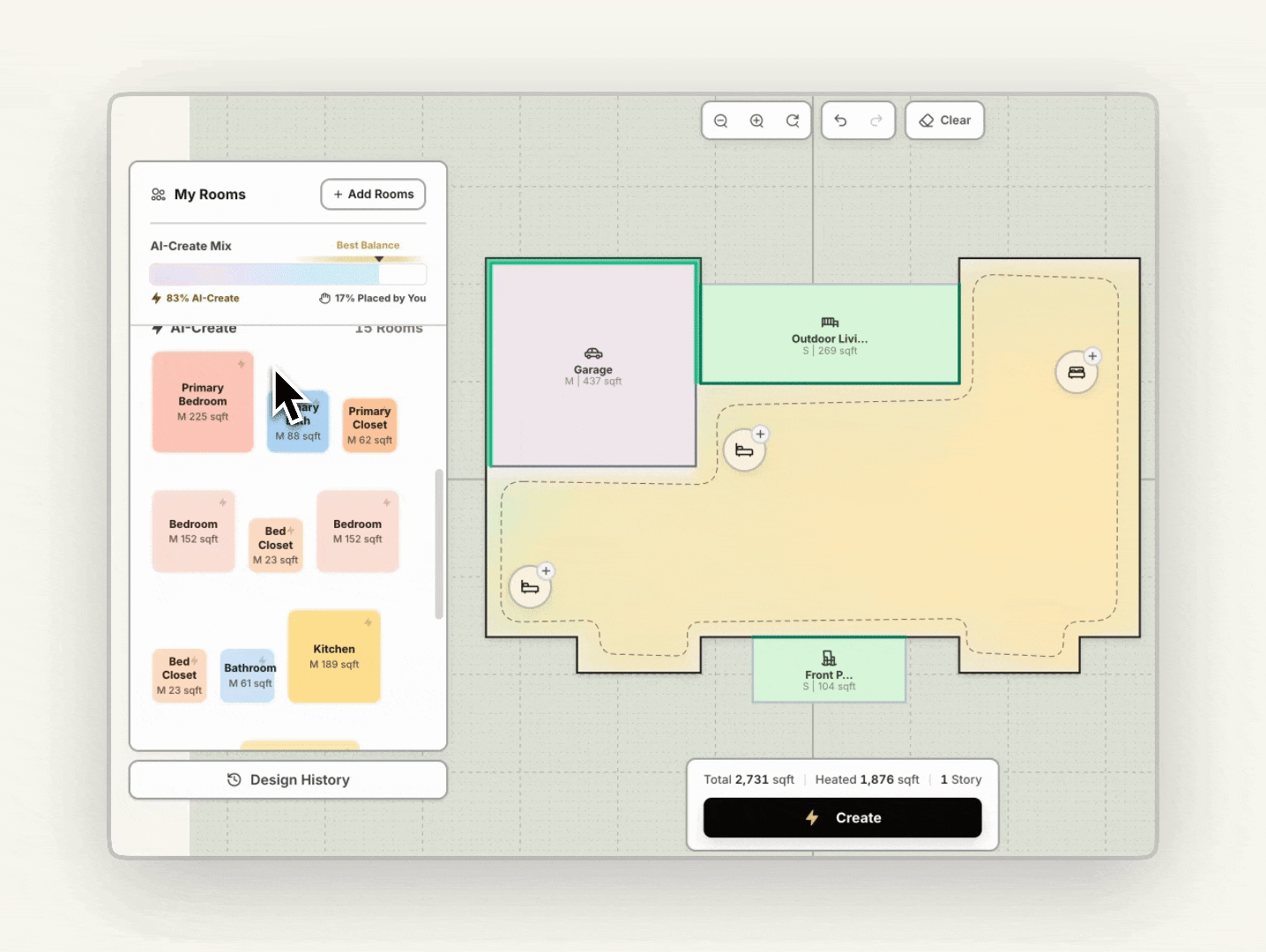This screenshot has height=952, width=1266.
Task: Click the 83% AI-Create lightning icon
Action: coord(156,298)
